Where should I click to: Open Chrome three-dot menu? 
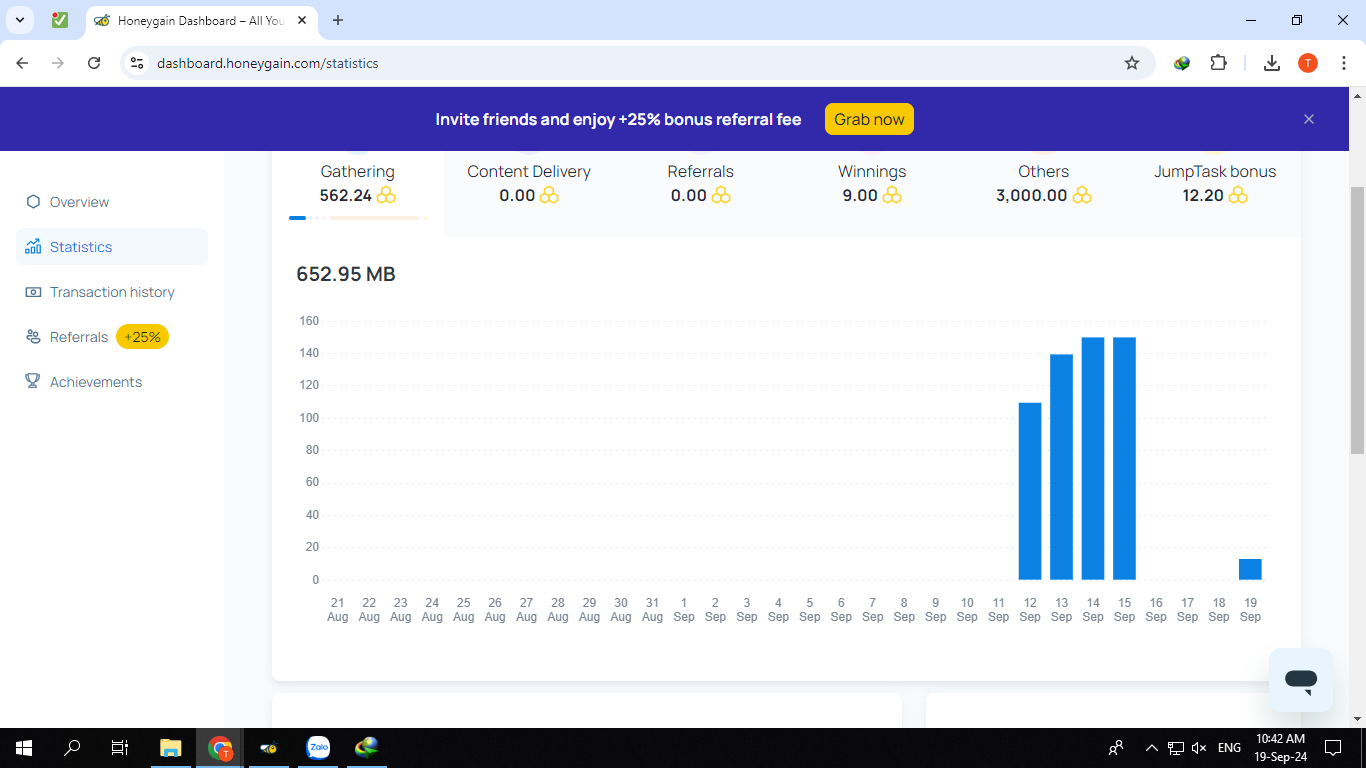1343,63
